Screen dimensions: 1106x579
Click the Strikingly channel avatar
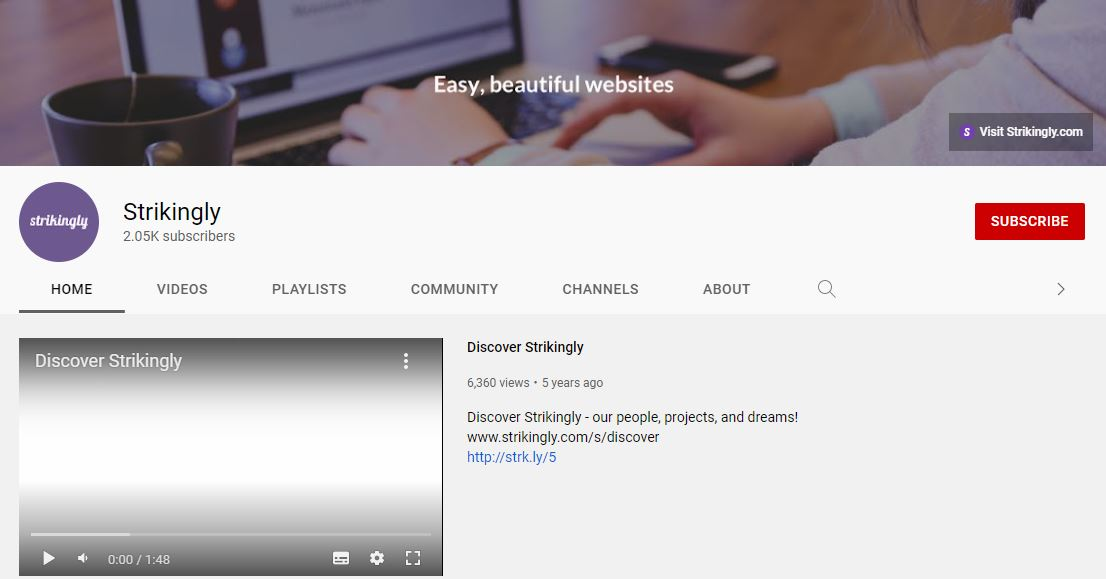coord(59,222)
